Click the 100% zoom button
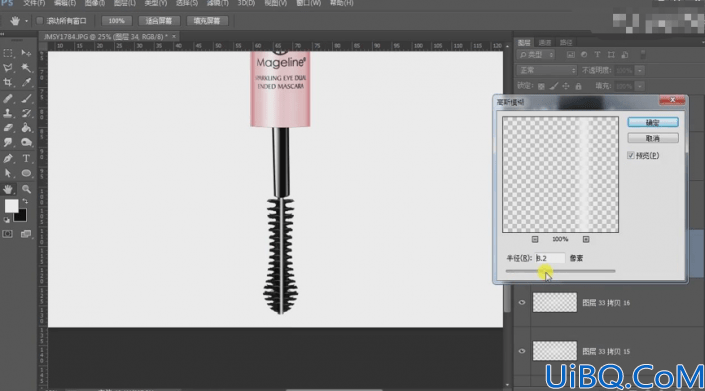Screen dimensions: 705x391 point(116,21)
